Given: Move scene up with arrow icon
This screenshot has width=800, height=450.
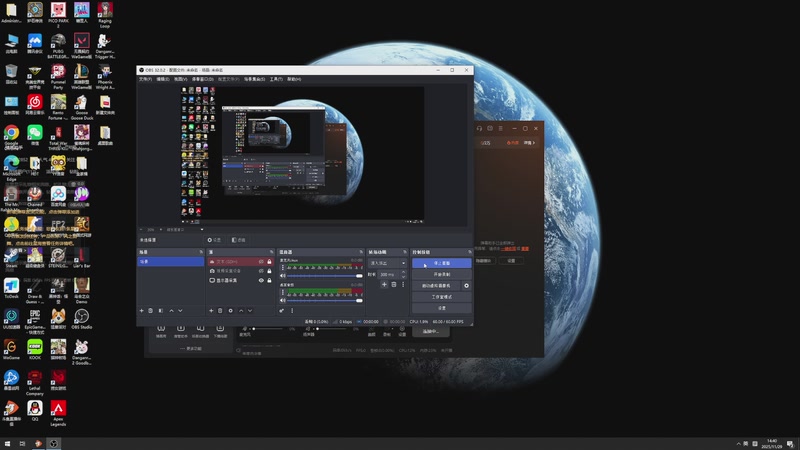Looking at the screenshot, I should pyautogui.click(x=171, y=311).
